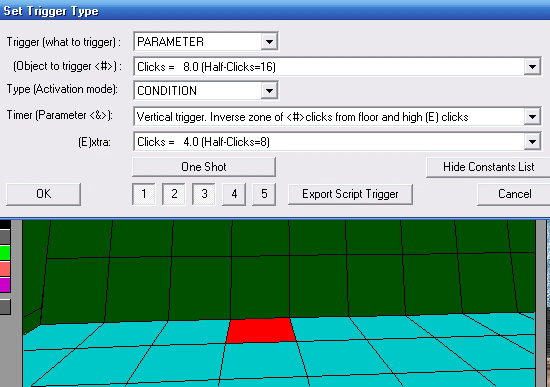The height and width of the screenshot is (387, 550).
Task: Open the (E)xtra clicks dropdown
Action: (x=532, y=142)
